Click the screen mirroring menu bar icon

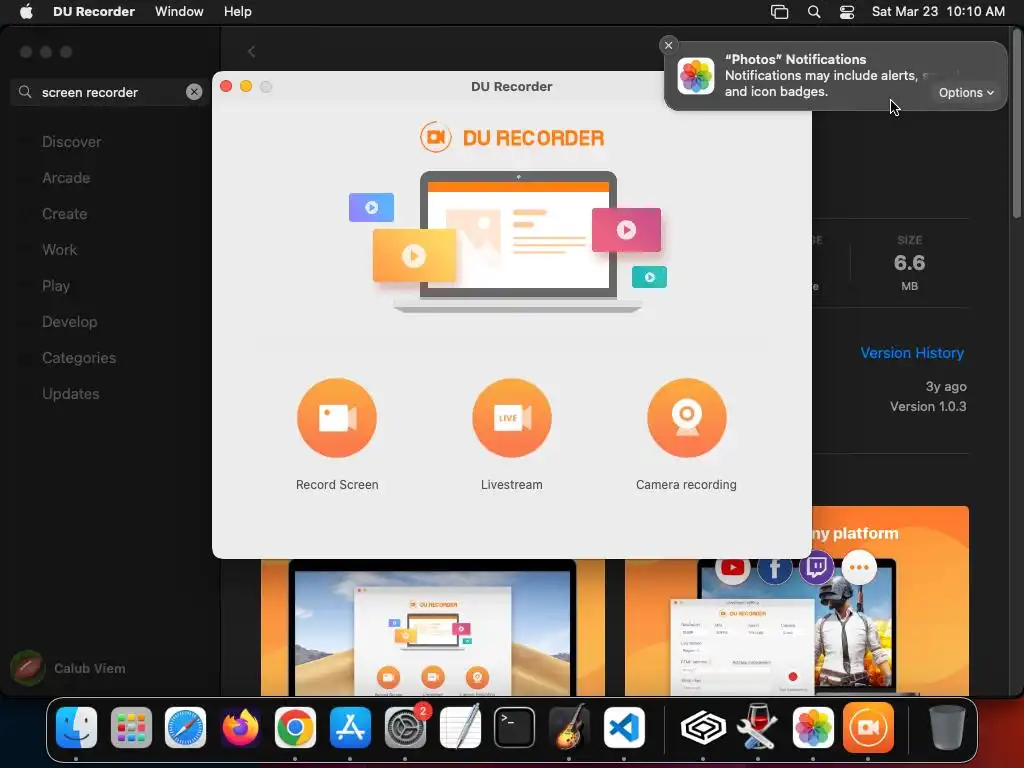click(779, 12)
